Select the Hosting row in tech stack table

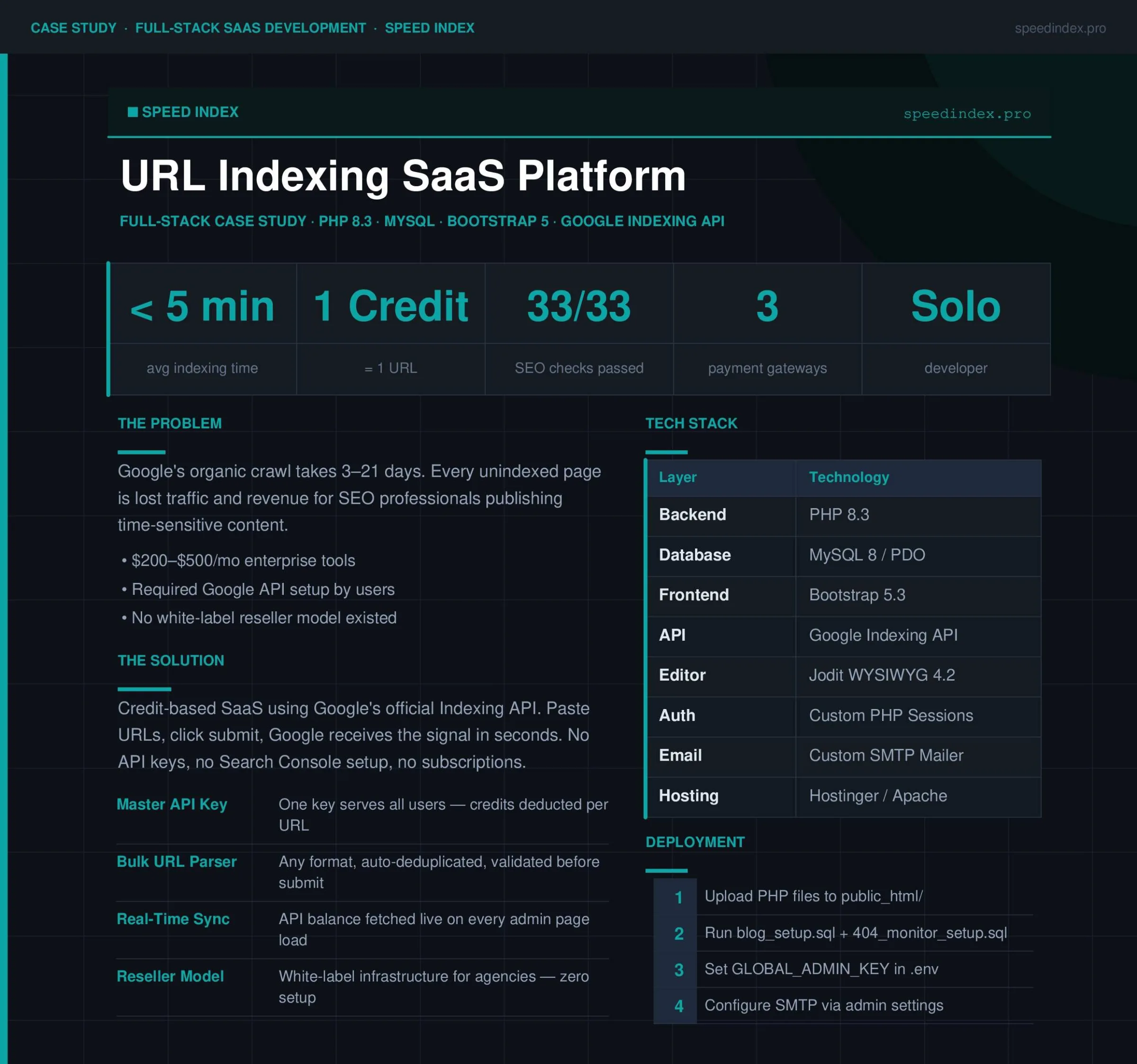point(689,796)
